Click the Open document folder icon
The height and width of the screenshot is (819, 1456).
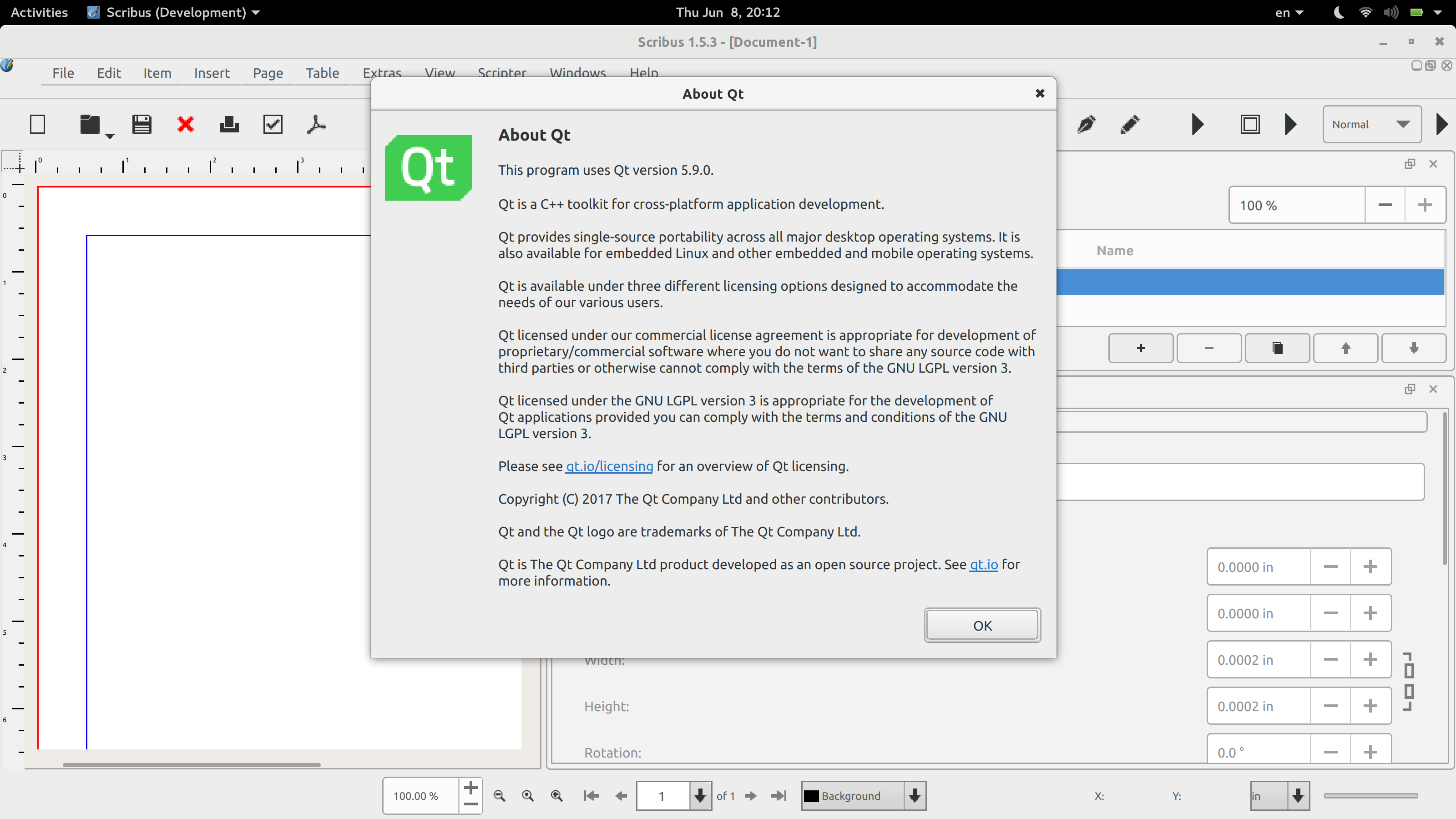tap(90, 124)
